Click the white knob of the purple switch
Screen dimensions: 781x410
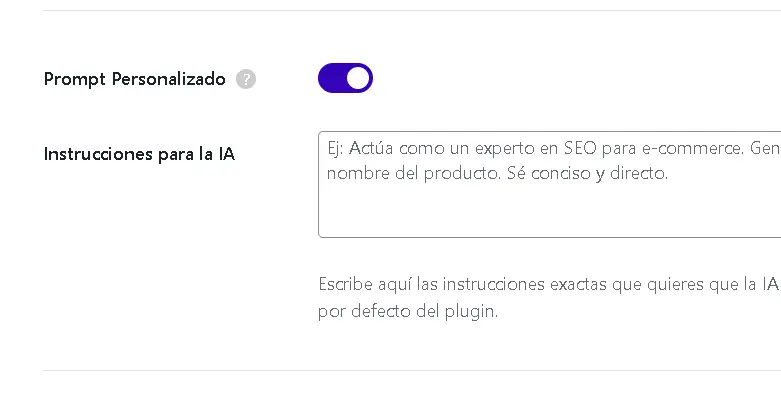click(358, 78)
